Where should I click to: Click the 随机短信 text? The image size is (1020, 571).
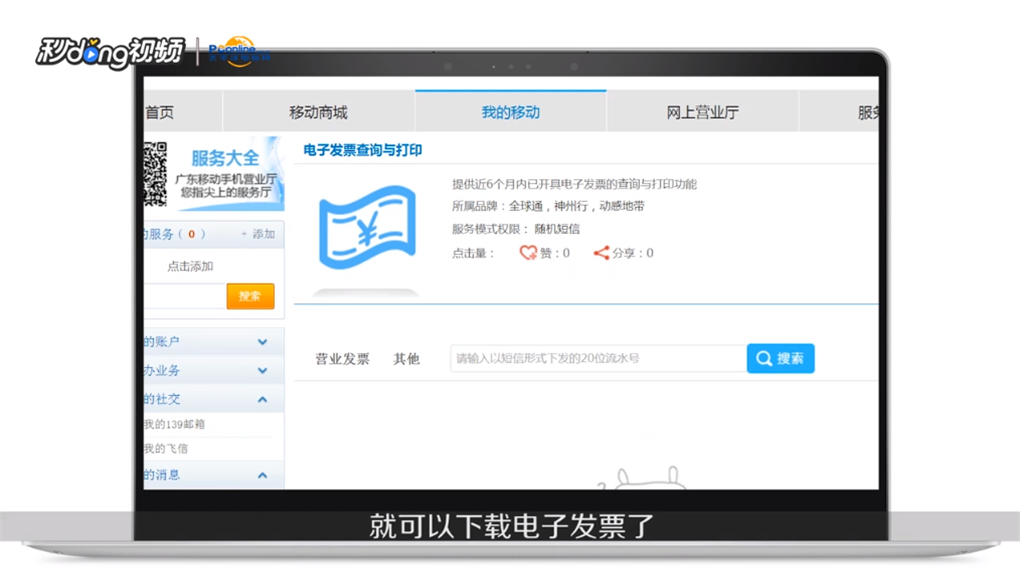click(557, 229)
